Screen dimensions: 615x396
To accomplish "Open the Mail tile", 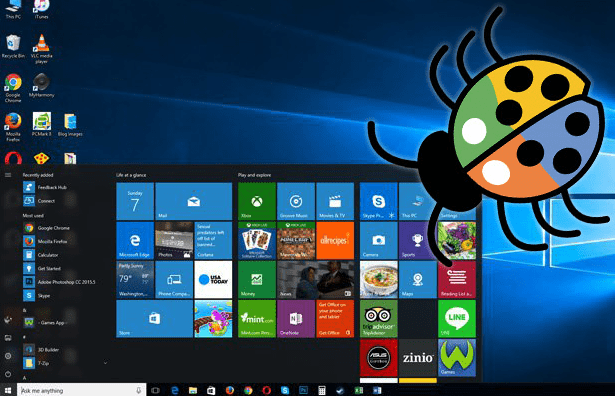I will point(194,201).
